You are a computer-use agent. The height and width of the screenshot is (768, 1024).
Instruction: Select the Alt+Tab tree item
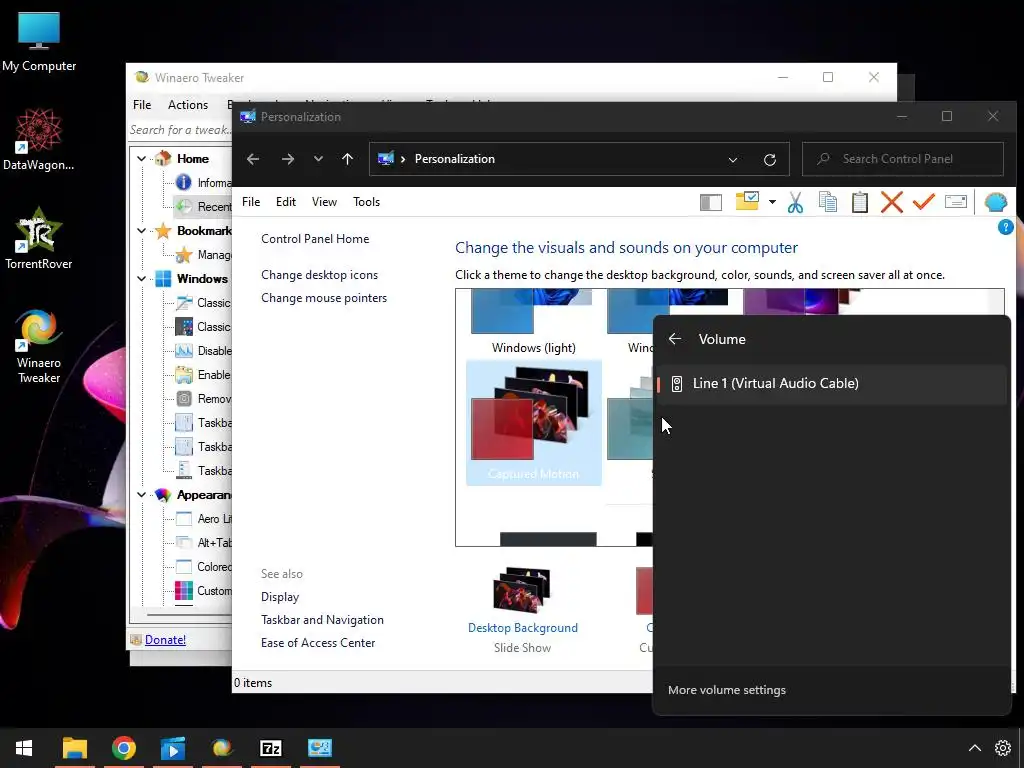214,543
